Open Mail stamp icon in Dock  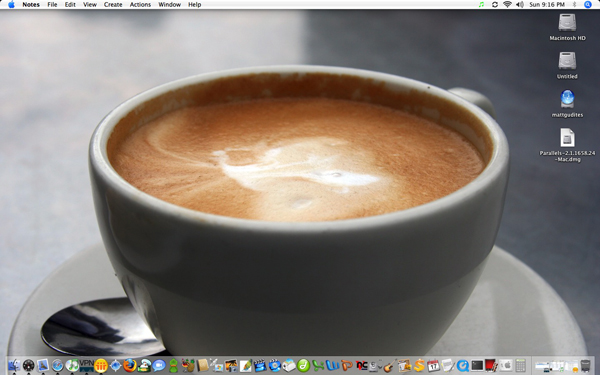(43, 365)
